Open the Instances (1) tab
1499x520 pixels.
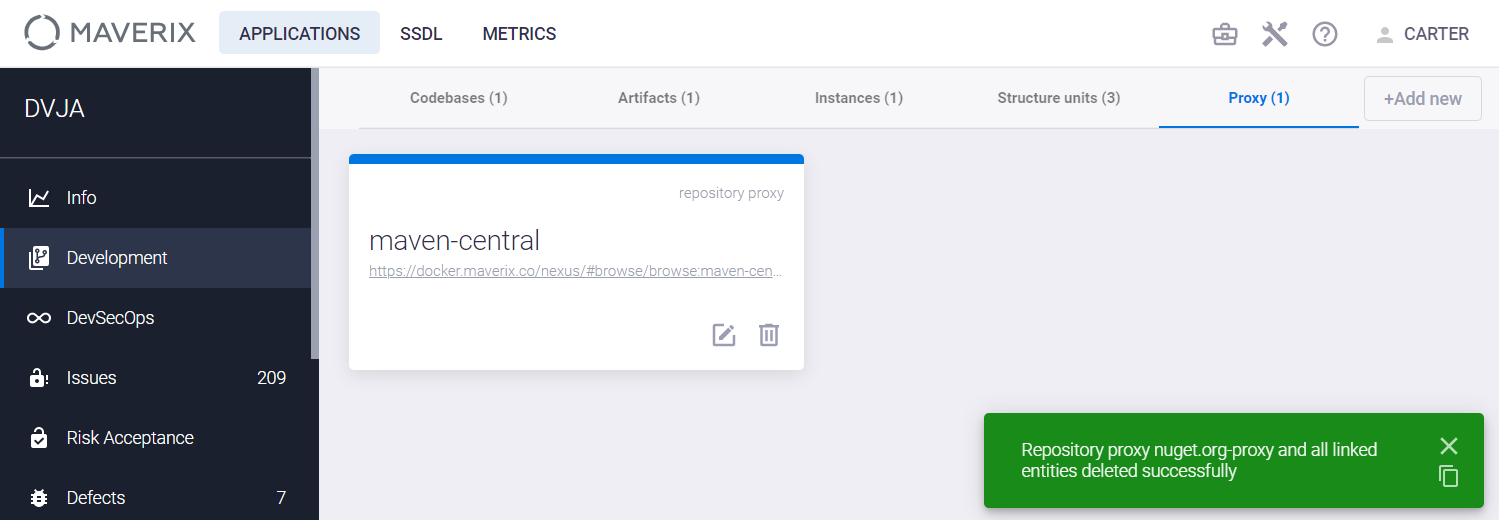pos(859,98)
